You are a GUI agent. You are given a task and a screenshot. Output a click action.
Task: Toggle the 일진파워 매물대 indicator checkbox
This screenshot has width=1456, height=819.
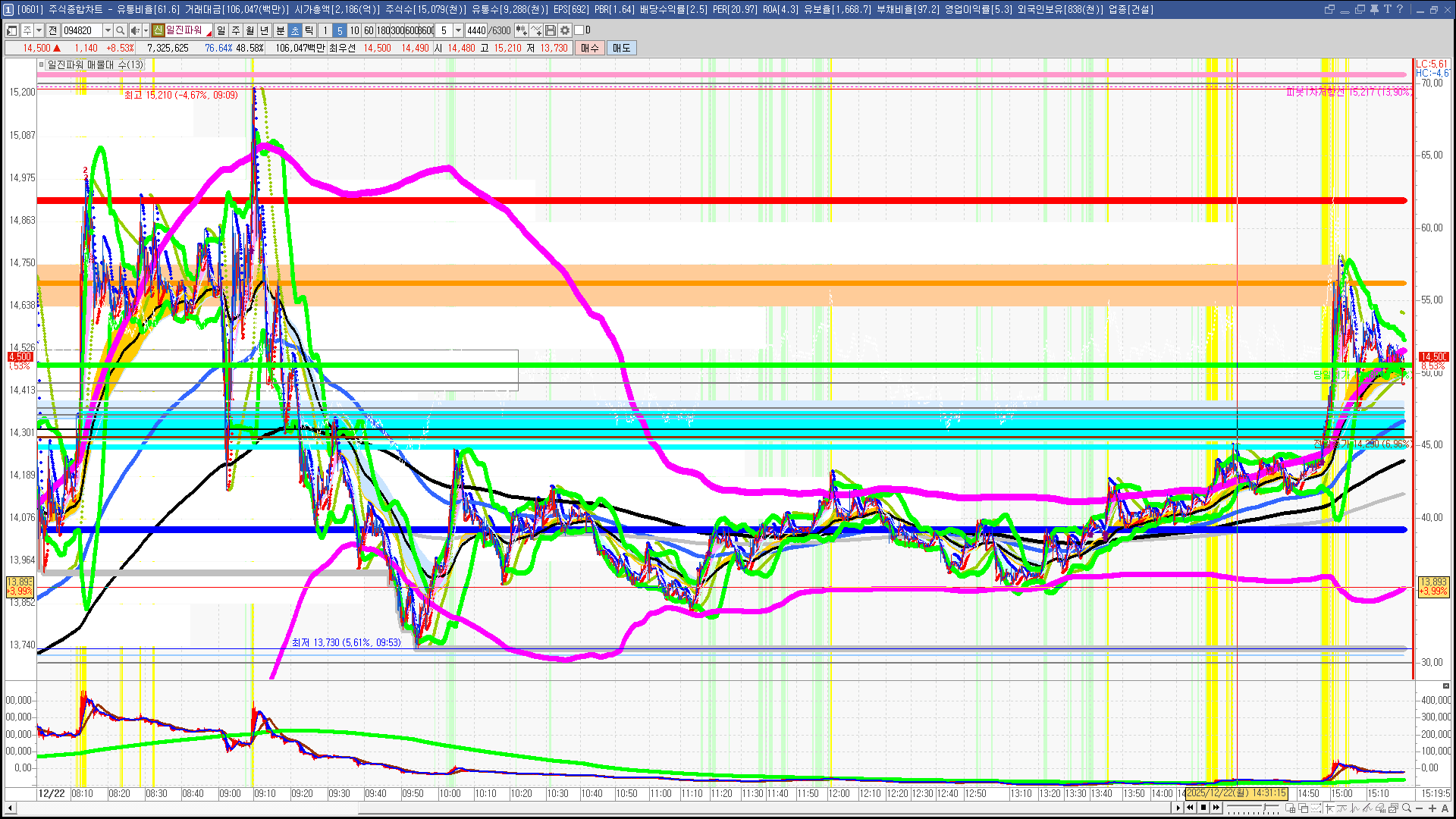42,65
